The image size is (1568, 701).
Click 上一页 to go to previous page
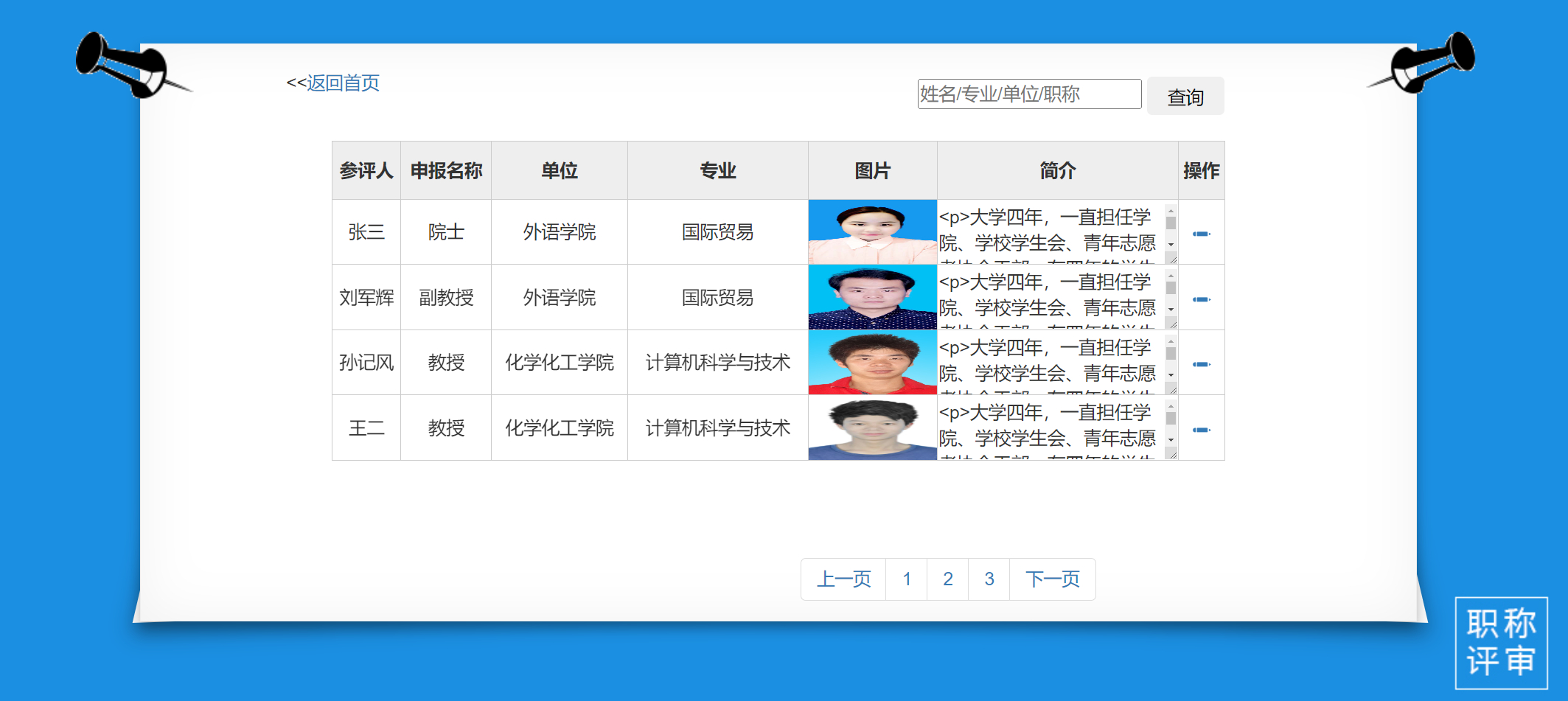843,579
